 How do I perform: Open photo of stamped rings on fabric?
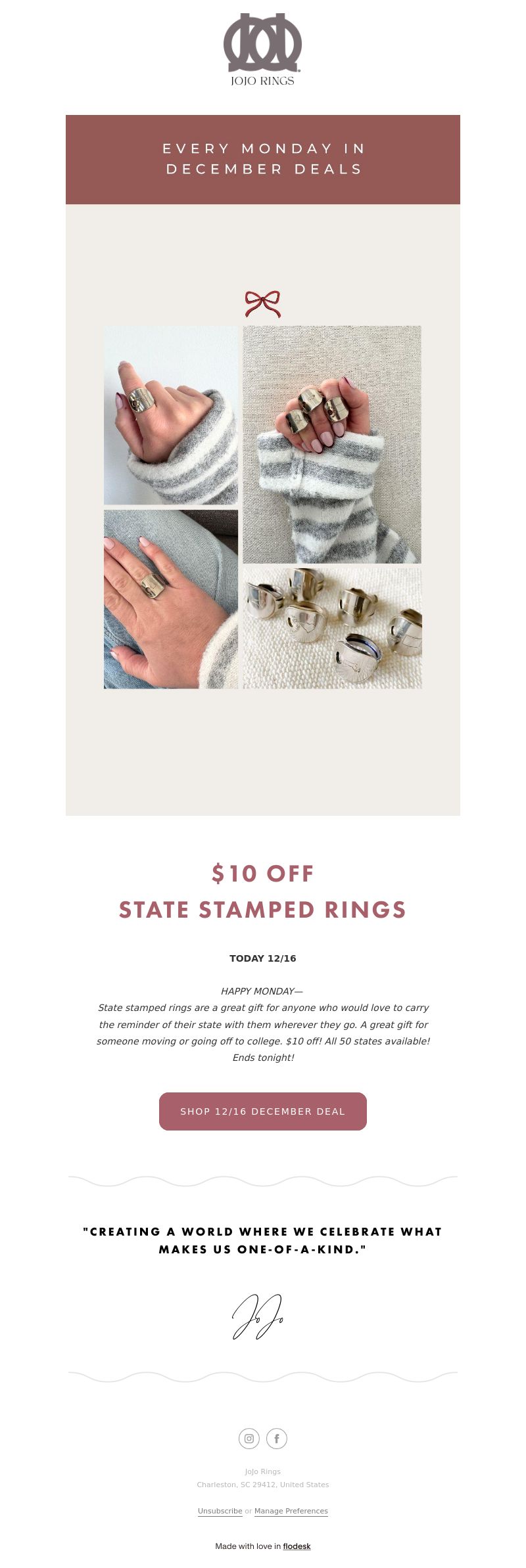[x=332, y=629]
